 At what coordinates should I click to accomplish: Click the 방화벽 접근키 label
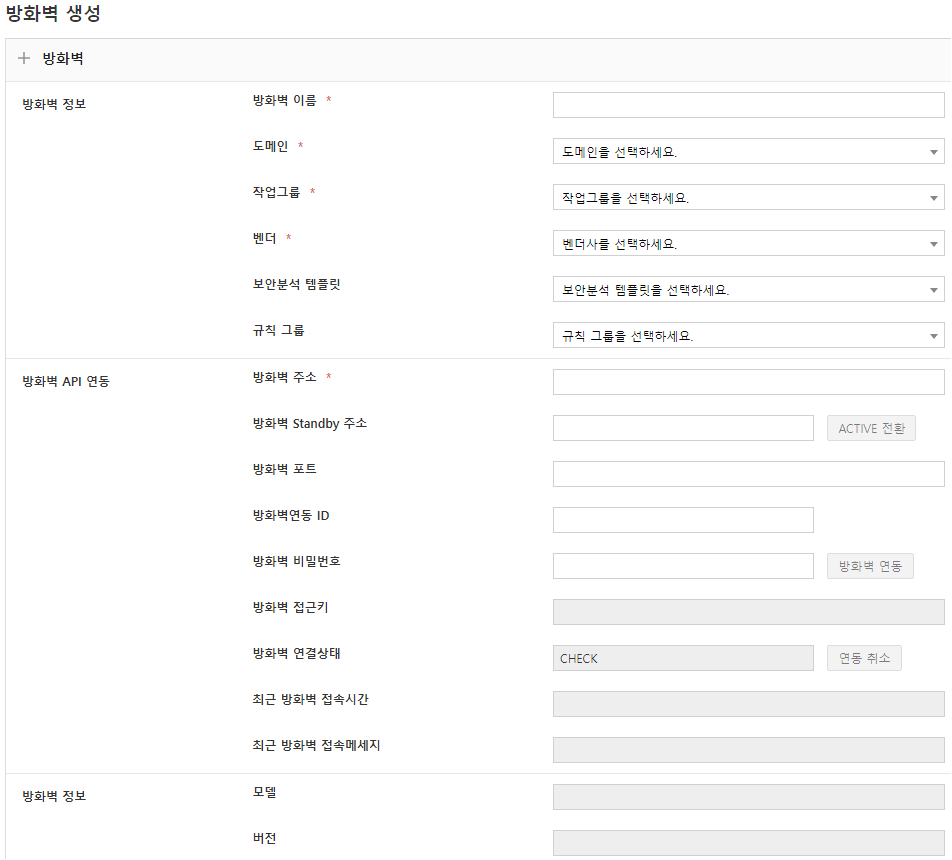[290, 607]
